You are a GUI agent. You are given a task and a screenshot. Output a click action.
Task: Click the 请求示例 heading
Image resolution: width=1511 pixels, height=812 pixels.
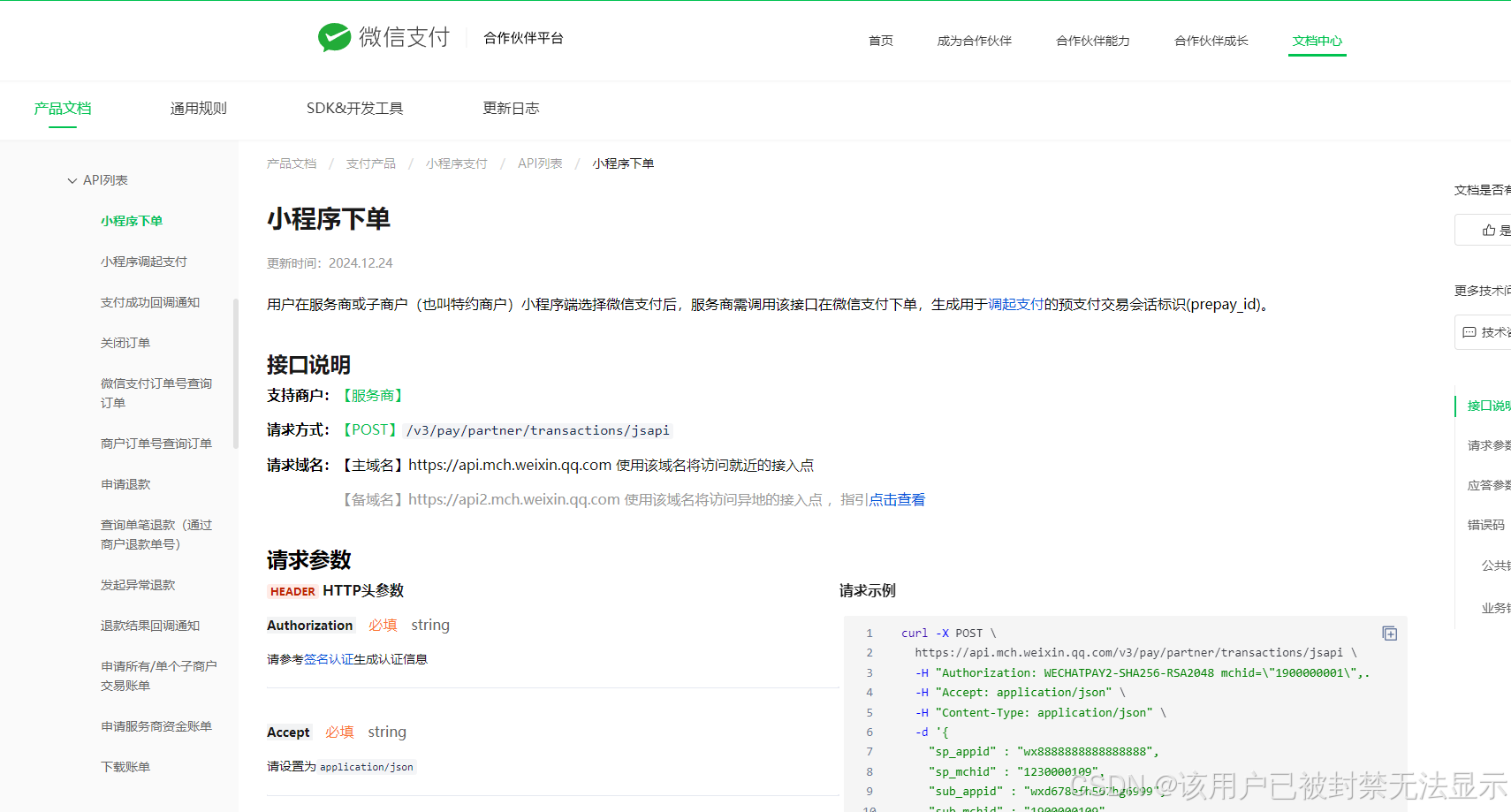(x=868, y=590)
